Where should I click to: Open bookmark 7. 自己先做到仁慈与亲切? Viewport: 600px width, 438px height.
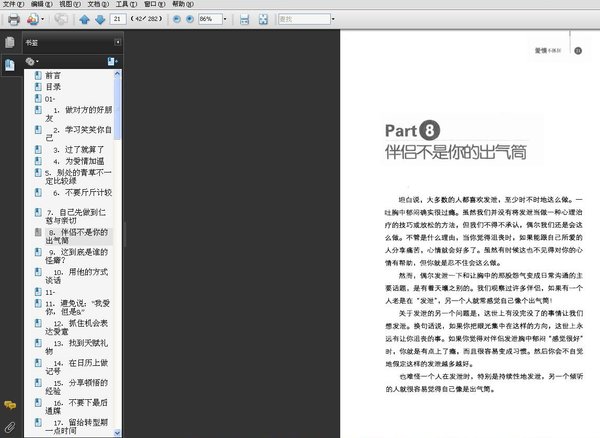point(76,217)
